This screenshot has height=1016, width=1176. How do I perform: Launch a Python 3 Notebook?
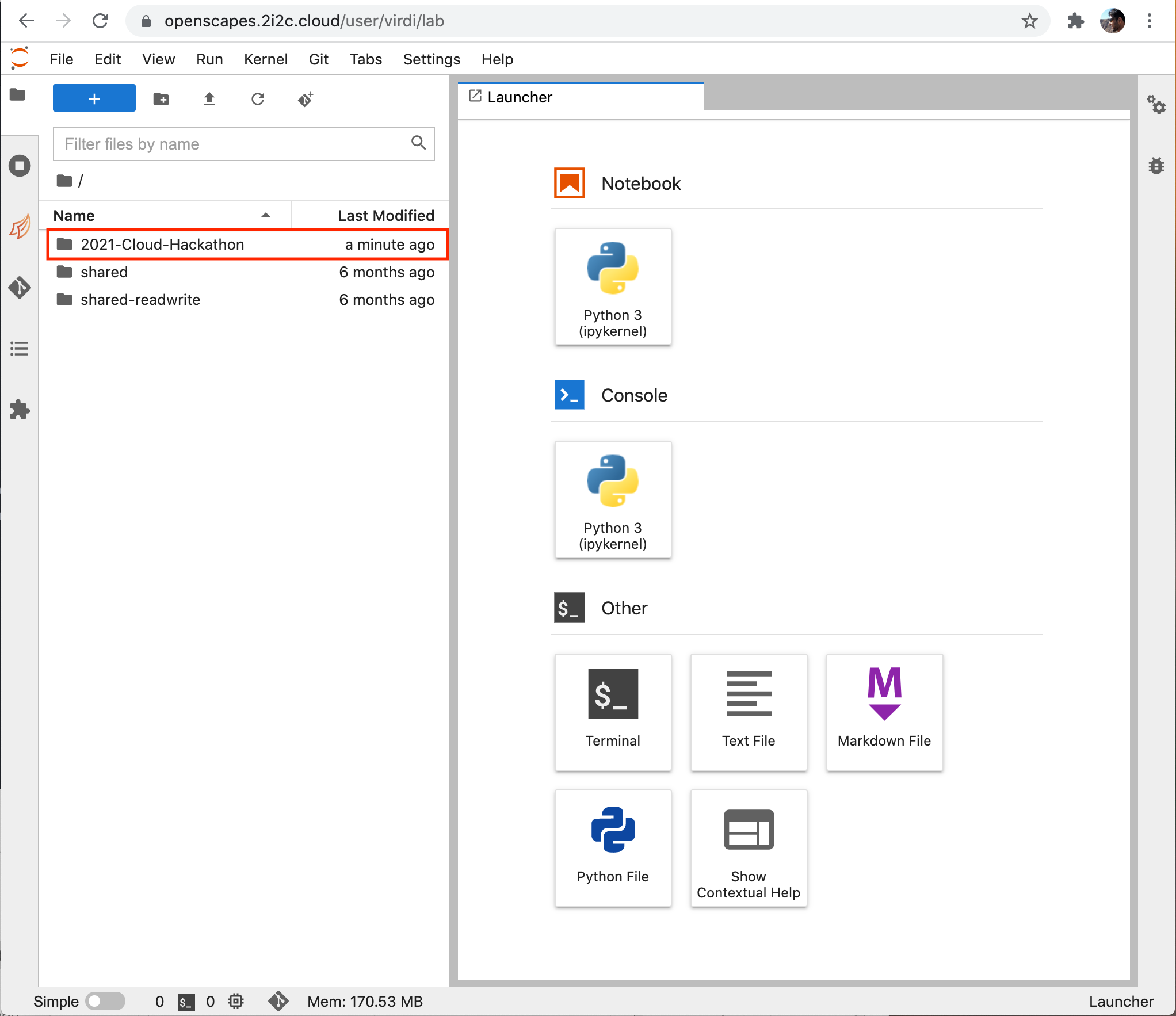(613, 287)
